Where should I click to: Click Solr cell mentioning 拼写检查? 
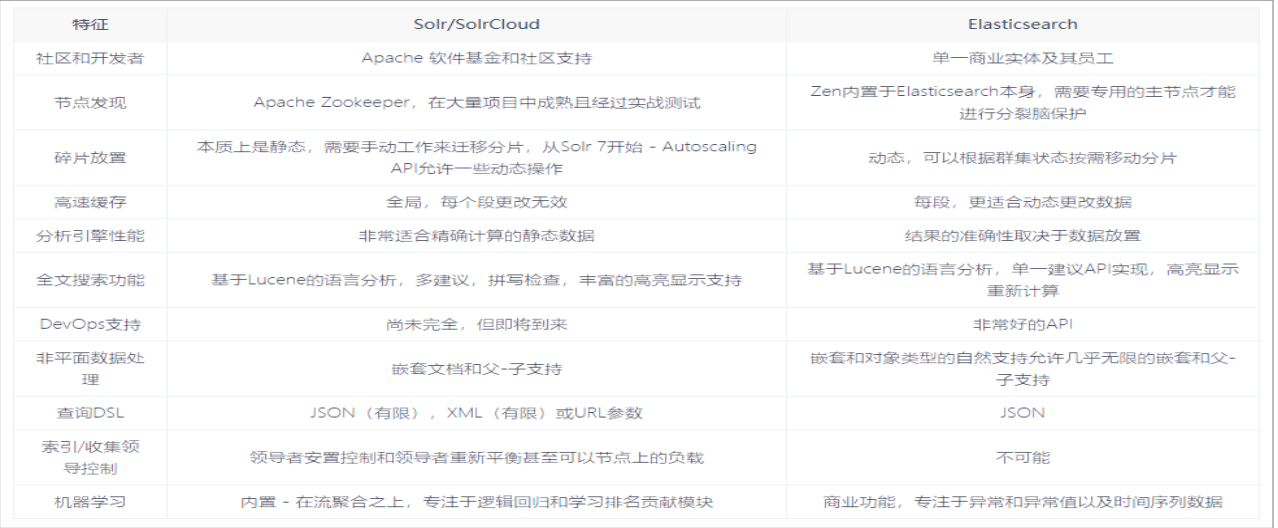[x=476, y=280]
